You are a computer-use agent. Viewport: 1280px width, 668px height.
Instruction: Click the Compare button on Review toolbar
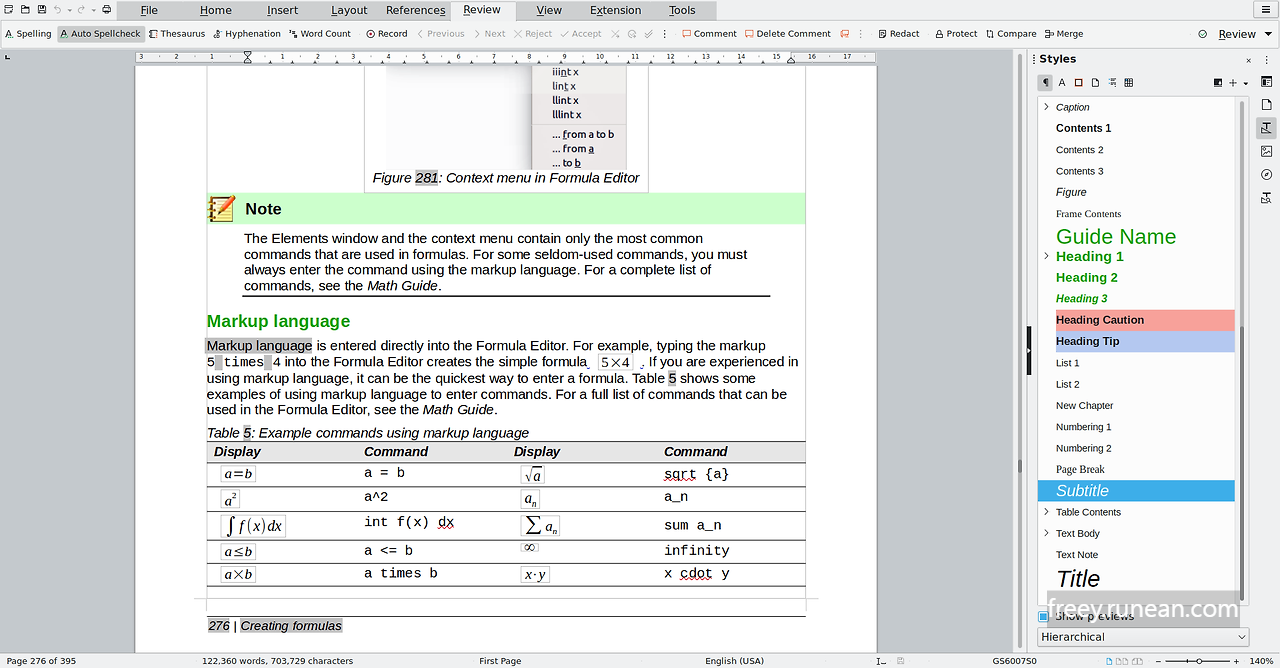(1010, 33)
